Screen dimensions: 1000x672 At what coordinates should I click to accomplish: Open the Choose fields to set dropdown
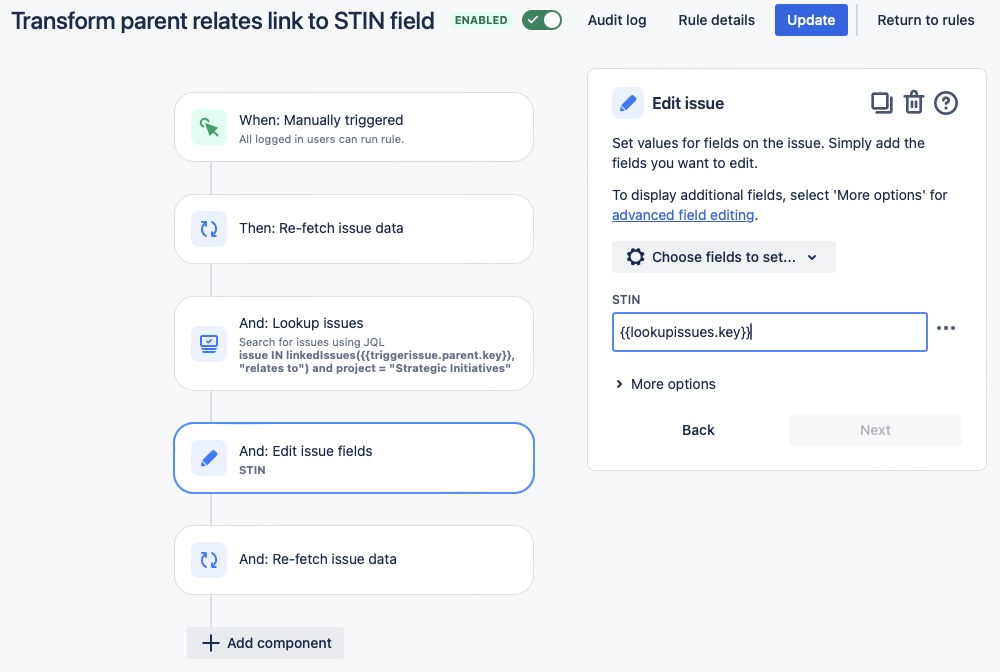point(723,257)
